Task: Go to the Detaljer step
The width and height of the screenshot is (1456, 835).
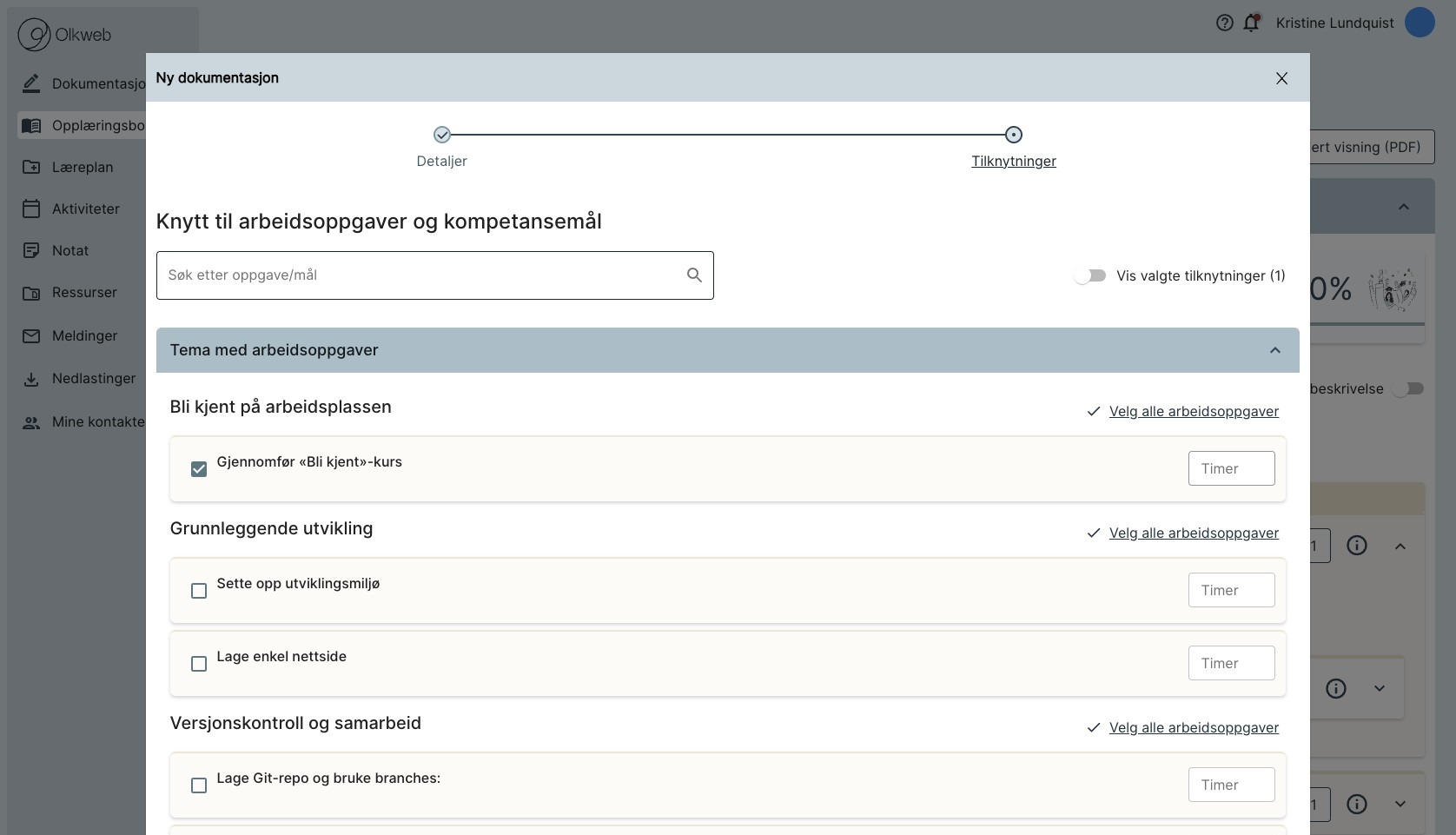Action: pyautogui.click(x=442, y=135)
